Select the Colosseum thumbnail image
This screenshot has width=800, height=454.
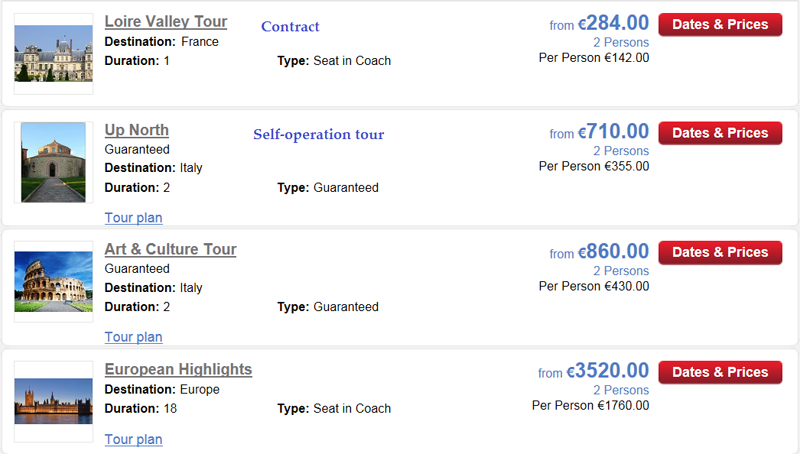54,282
